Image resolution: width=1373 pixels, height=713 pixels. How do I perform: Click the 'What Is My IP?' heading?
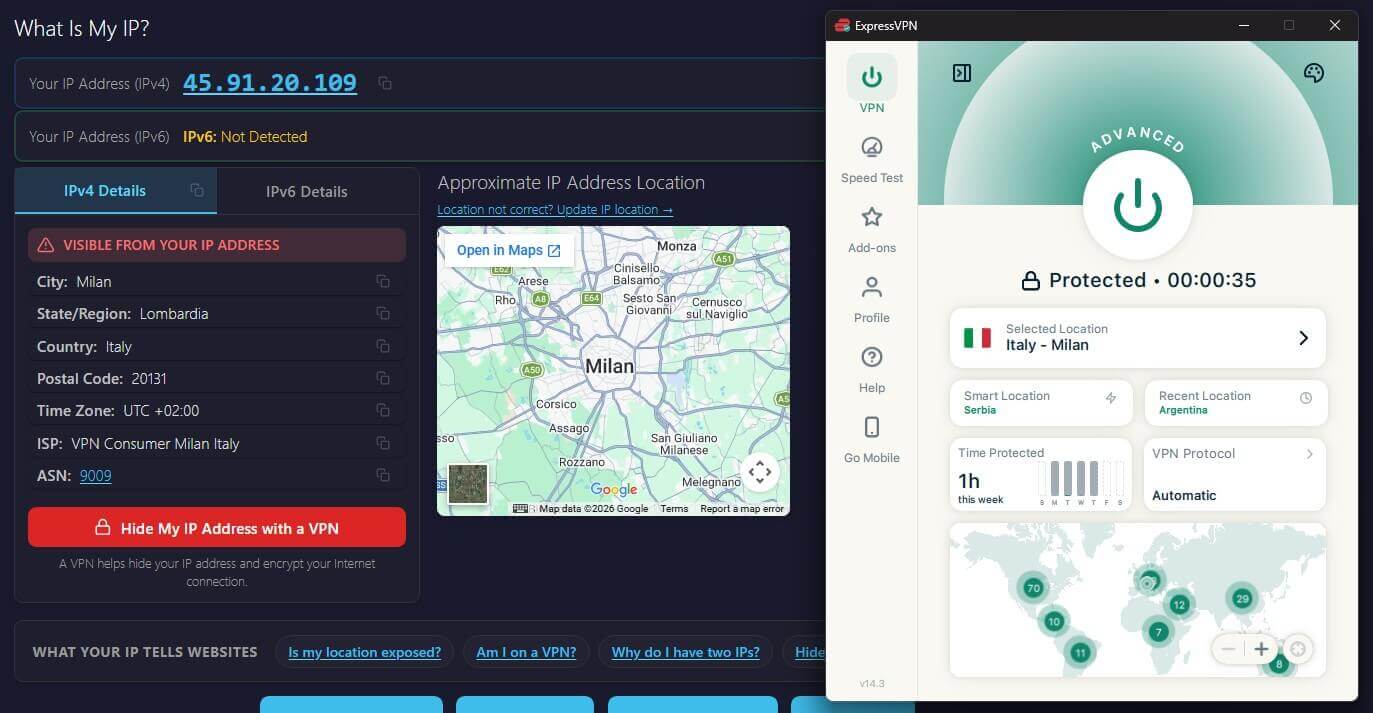pyautogui.click(x=82, y=28)
